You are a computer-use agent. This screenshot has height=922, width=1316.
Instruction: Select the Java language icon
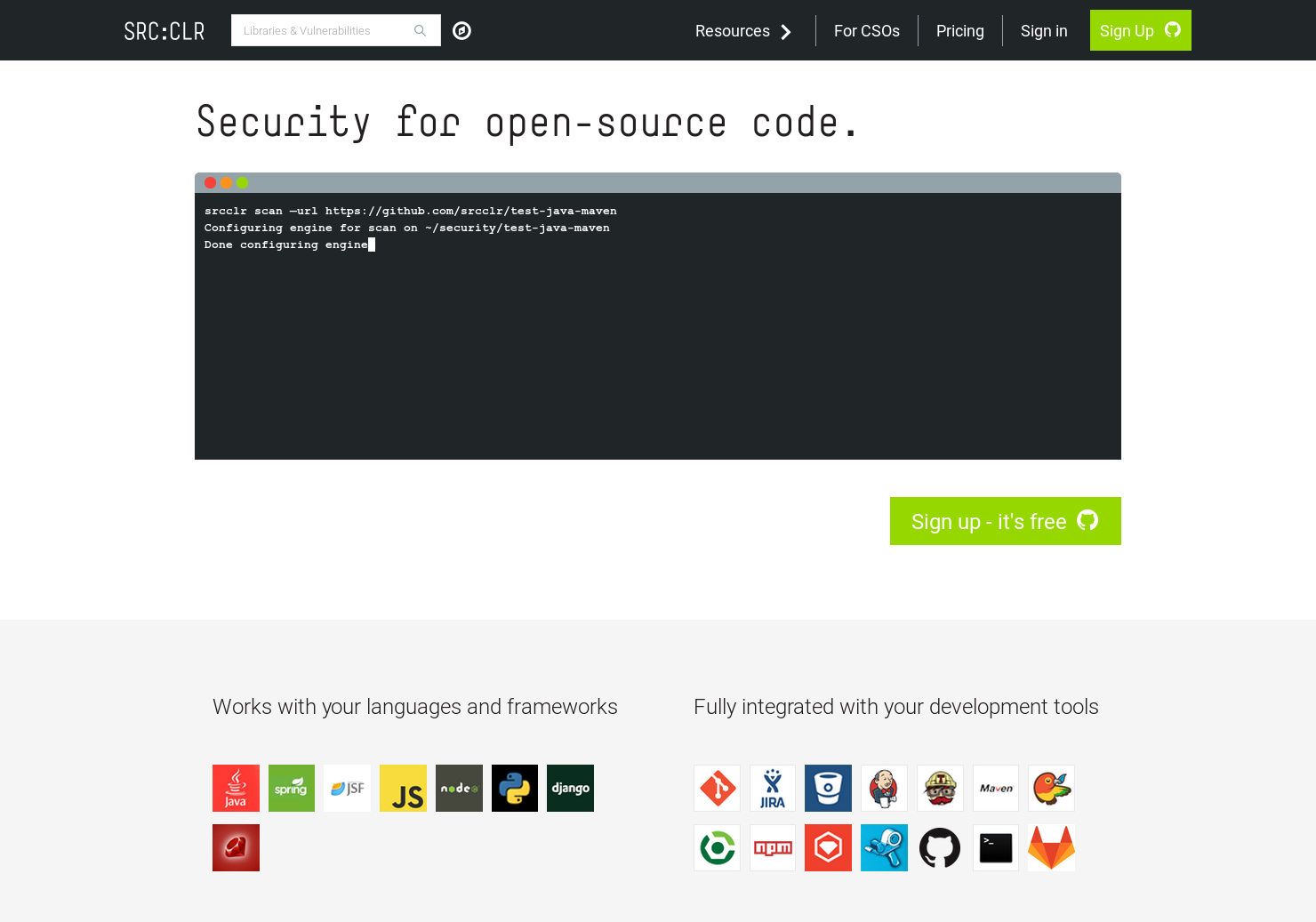(236, 788)
